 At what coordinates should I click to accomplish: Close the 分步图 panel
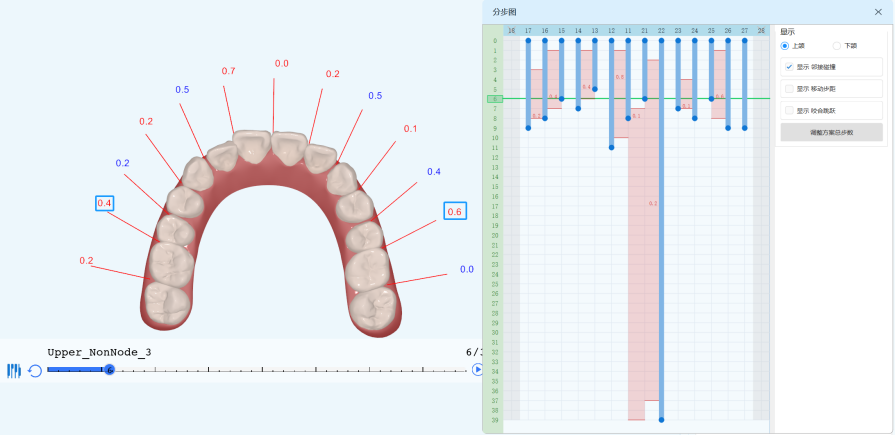pyautogui.click(x=878, y=12)
